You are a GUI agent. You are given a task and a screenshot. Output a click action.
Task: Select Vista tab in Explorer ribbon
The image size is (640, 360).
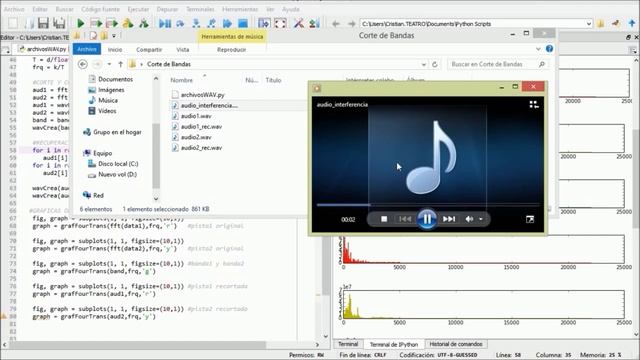[x=182, y=49]
